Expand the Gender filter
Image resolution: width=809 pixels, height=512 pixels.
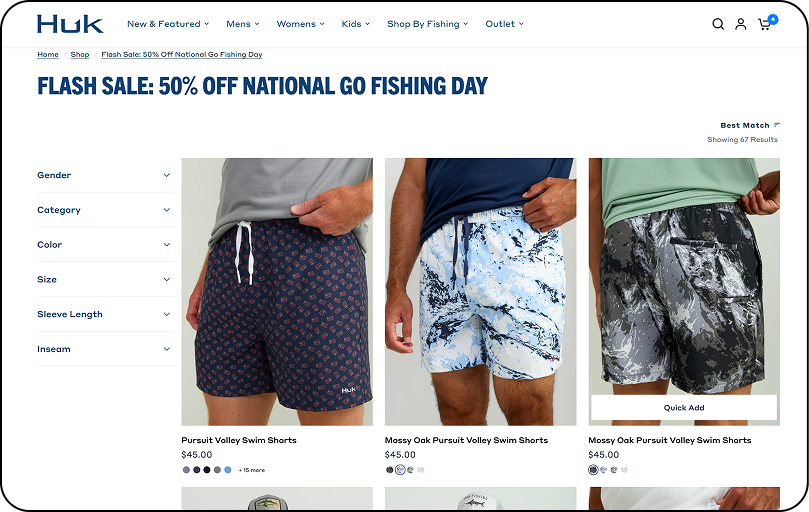point(104,175)
